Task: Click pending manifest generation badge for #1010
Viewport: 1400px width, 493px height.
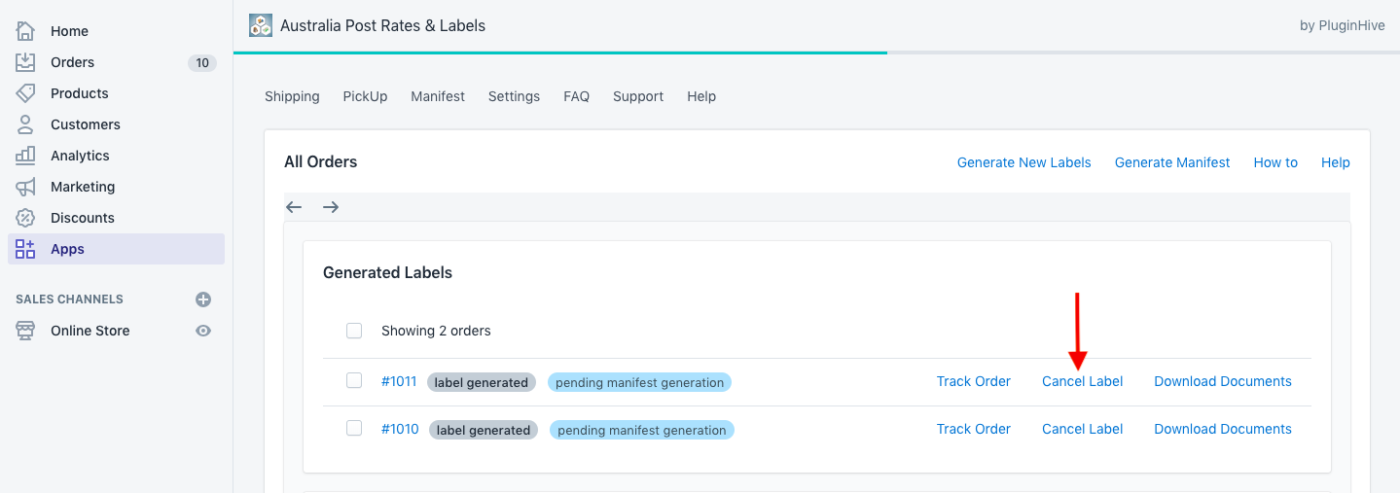Action: coord(642,430)
